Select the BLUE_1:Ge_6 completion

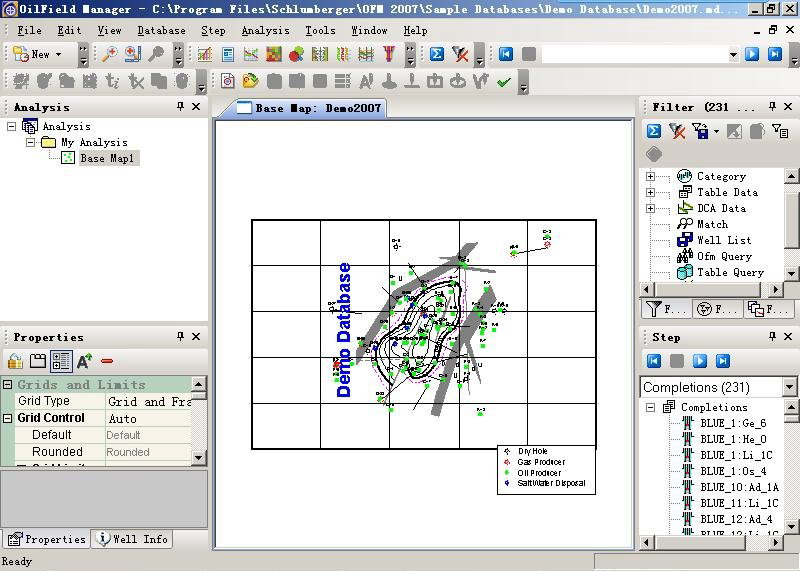point(733,423)
